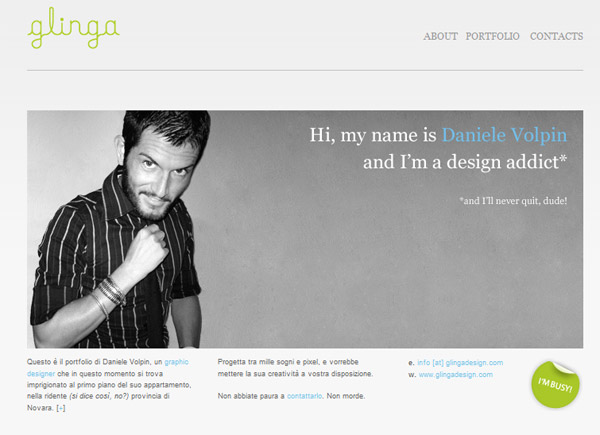Click the green I'M BUSY! sticker
The image size is (600, 435).
[x=555, y=384]
